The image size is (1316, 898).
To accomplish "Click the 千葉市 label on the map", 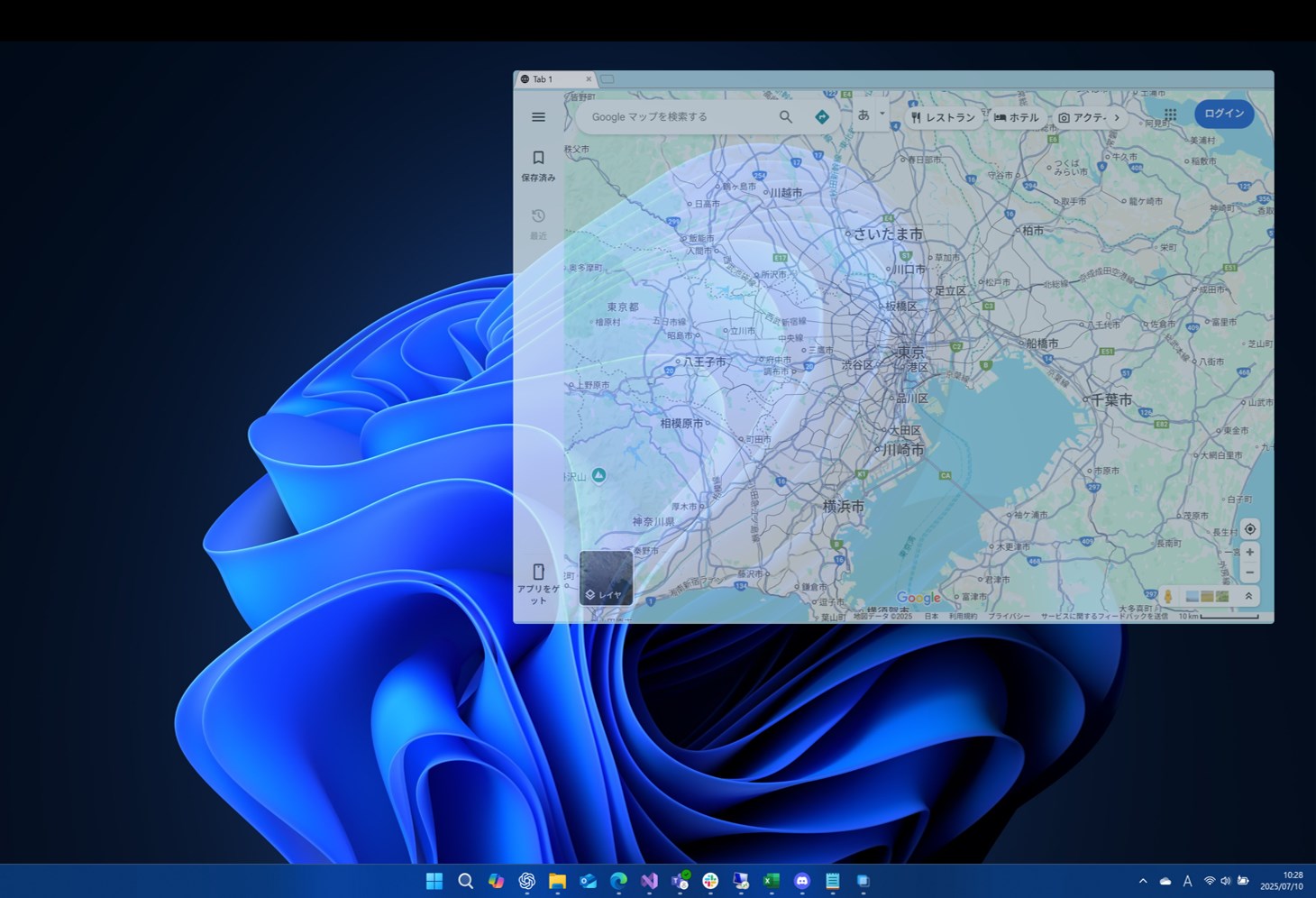I will [1111, 399].
